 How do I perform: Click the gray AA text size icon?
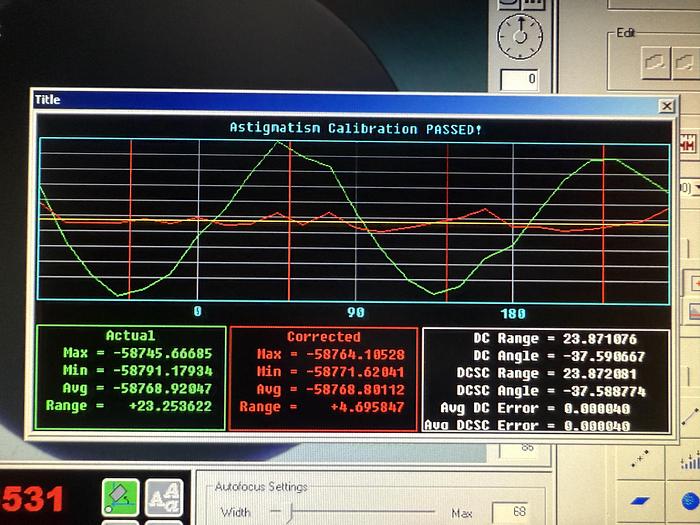[x=164, y=497]
